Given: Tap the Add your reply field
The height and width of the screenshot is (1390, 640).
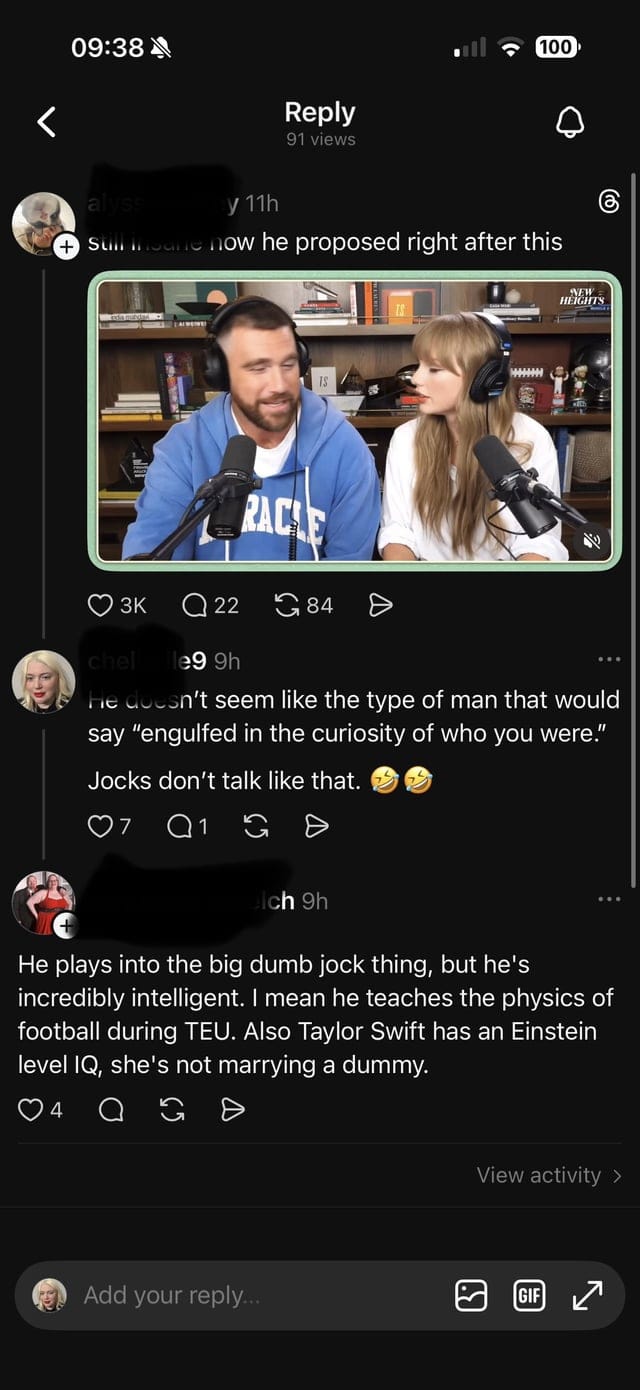Looking at the screenshot, I should (170, 1294).
